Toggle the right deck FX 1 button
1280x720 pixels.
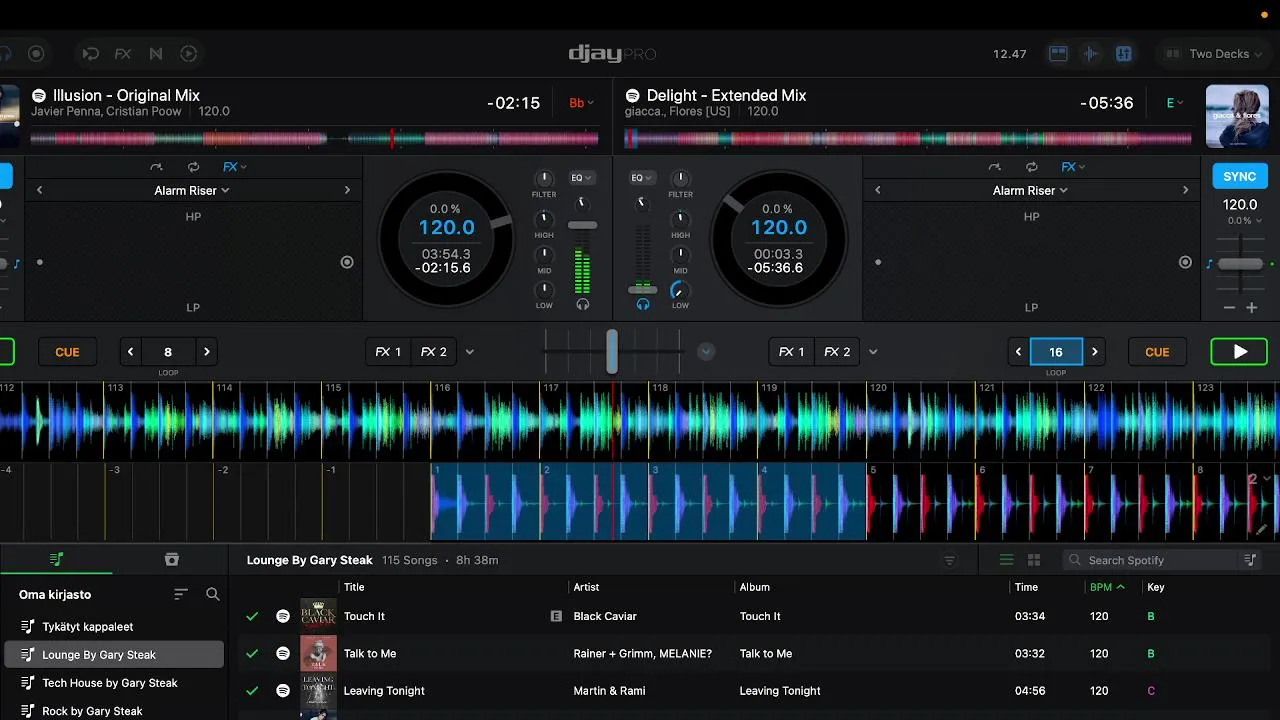tap(791, 352)
